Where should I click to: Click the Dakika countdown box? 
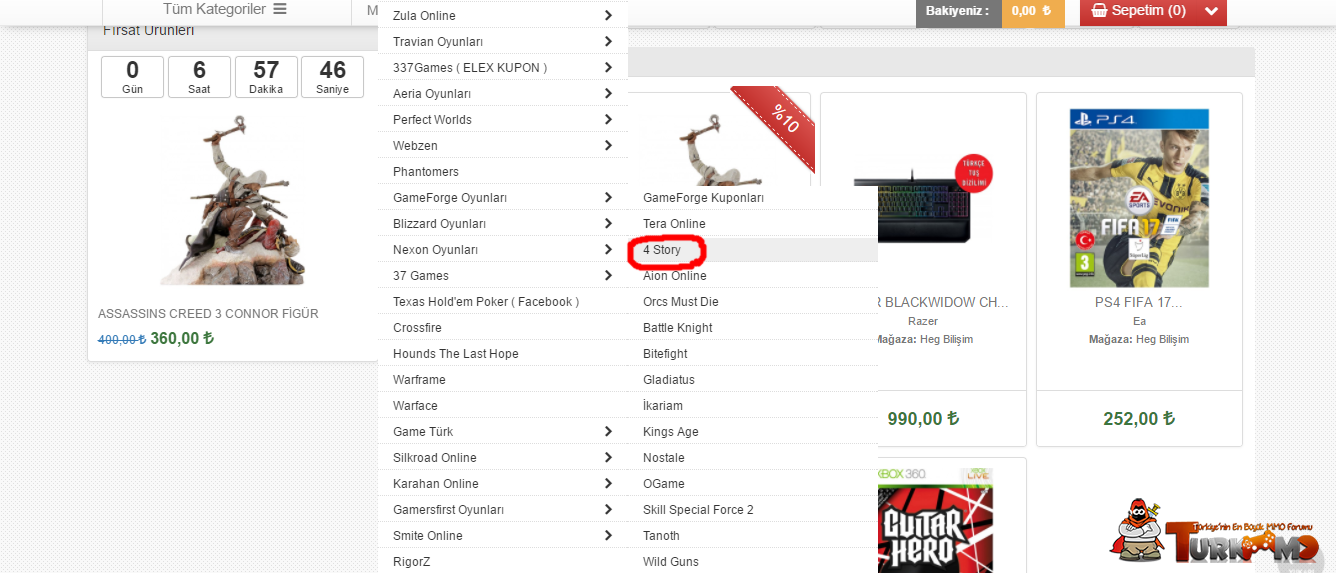(266, 77)
